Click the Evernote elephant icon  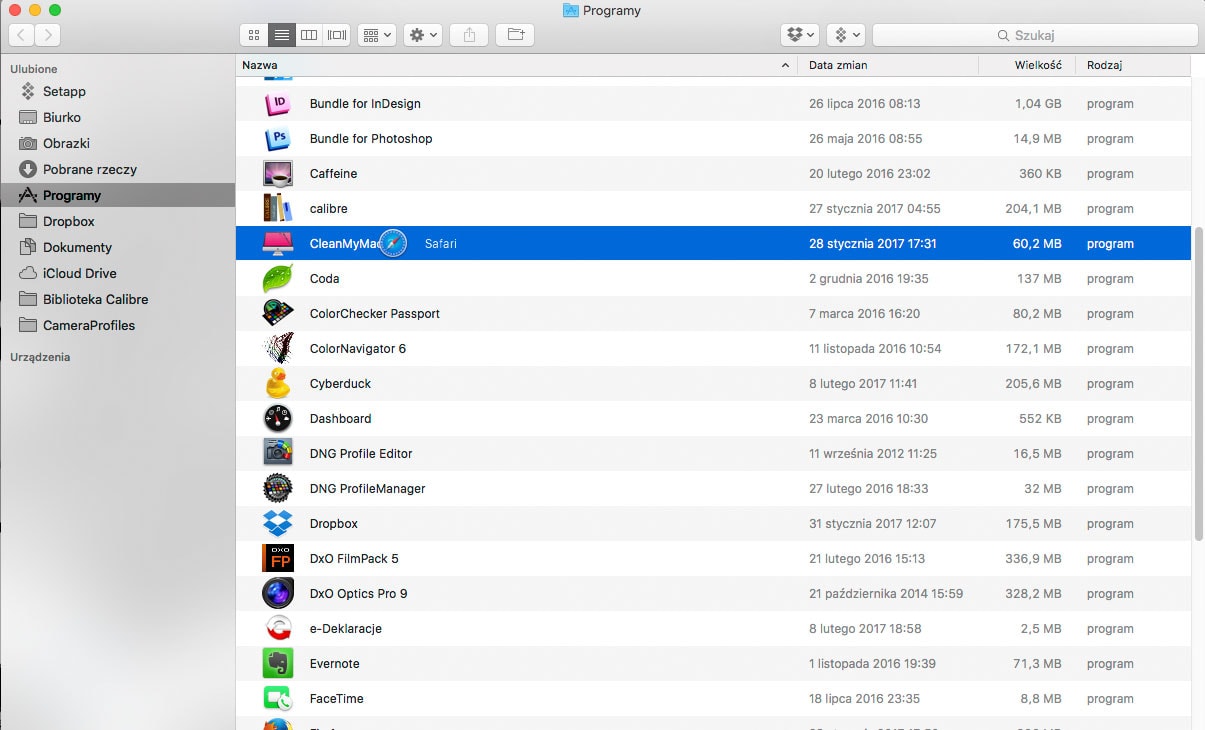click(x=277, y=663)
